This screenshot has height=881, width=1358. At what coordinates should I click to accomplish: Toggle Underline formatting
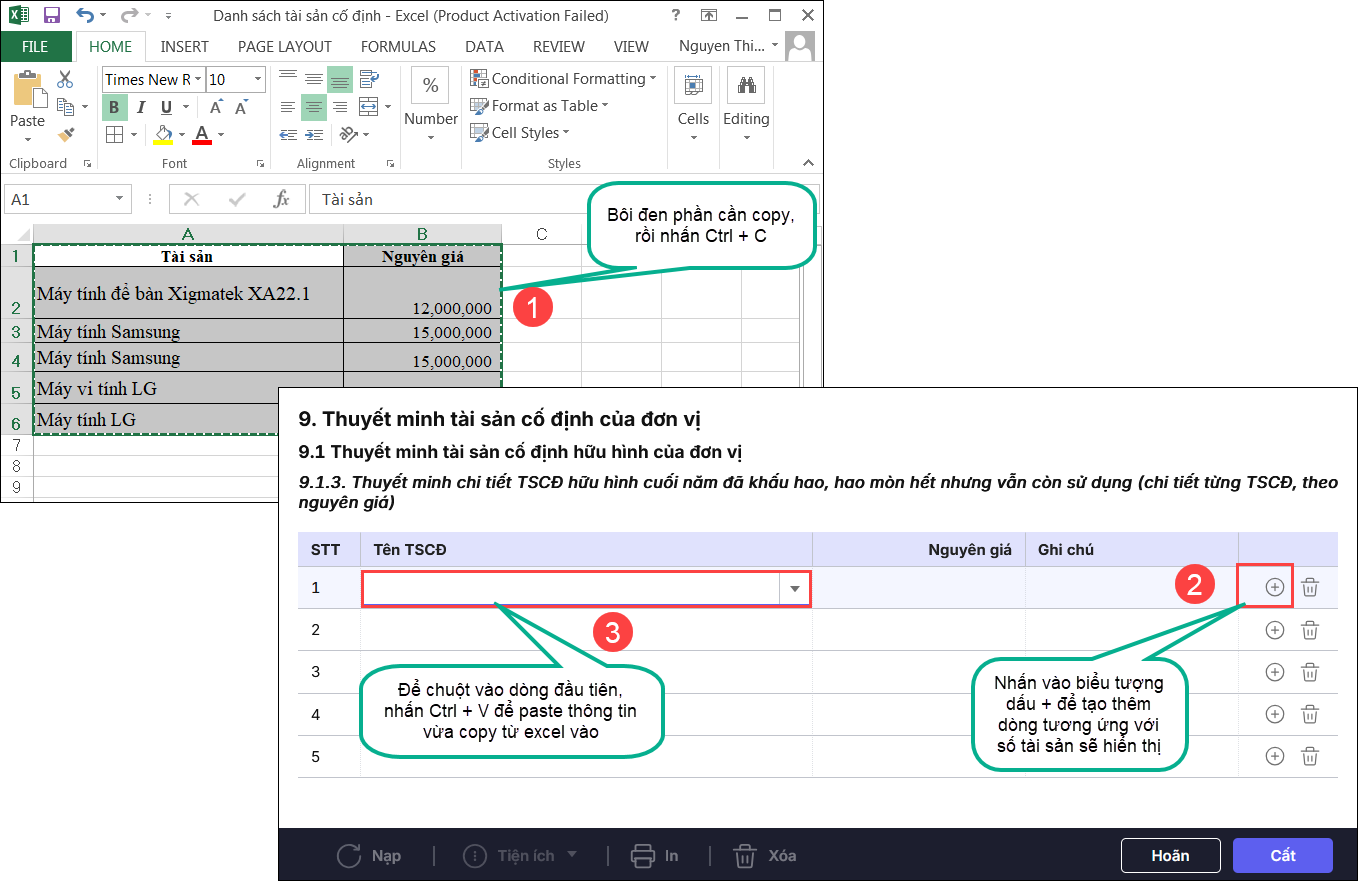(165, 107)
